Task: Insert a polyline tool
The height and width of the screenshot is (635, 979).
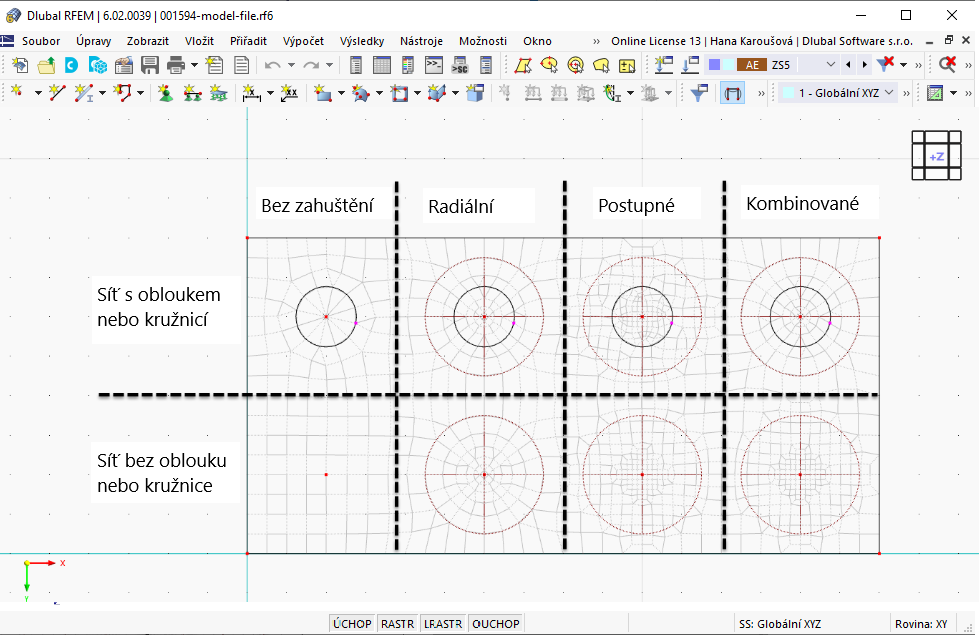Action: 122,93
